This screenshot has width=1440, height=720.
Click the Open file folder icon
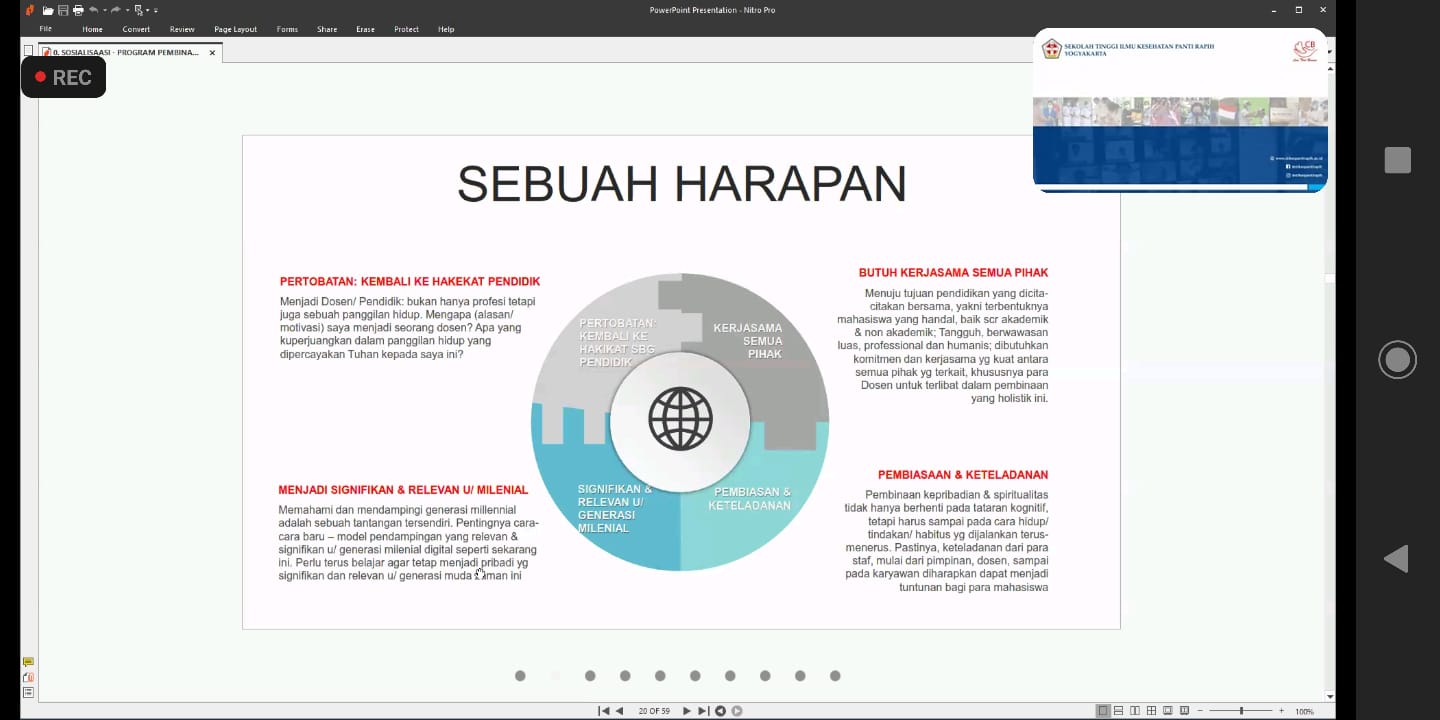[47, 10]
